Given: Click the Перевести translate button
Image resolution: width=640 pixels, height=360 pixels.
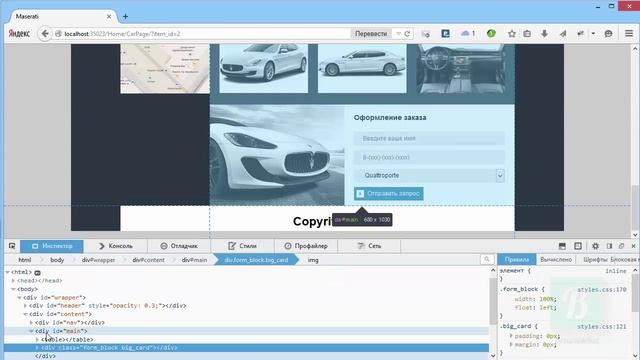Looking at the screenshot, I should click(x=371, y=34).
